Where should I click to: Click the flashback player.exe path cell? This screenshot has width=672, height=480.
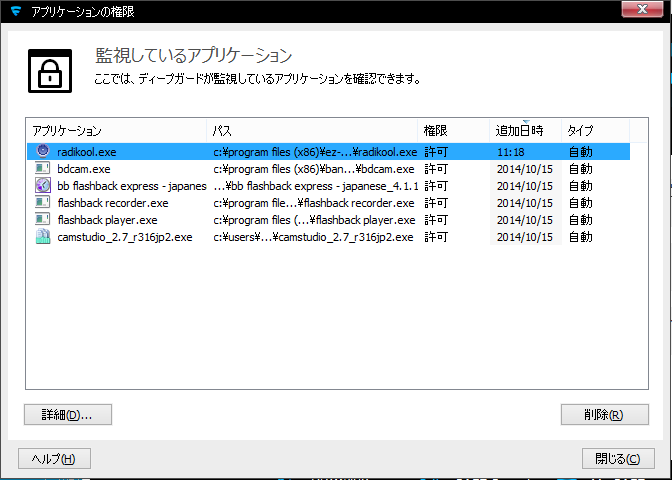[315, 220]
